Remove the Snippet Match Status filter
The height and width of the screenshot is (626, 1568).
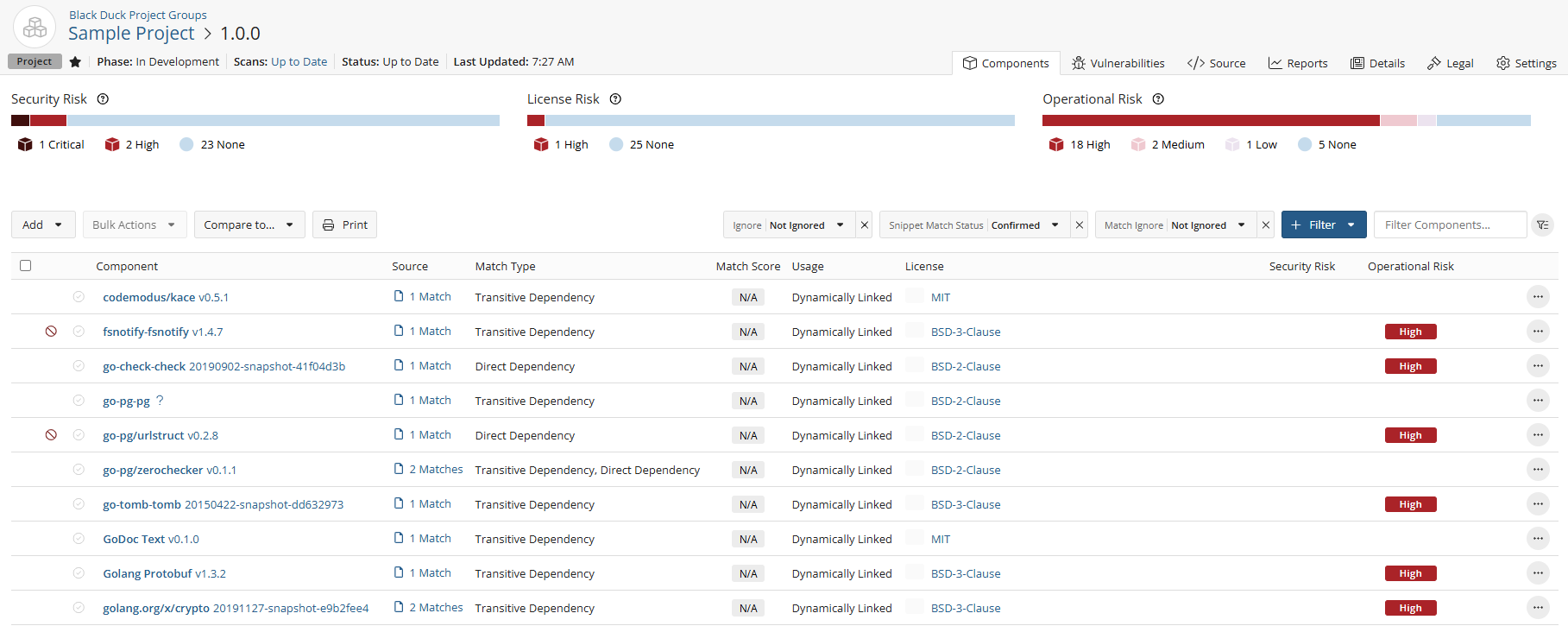pos(1079,224)
